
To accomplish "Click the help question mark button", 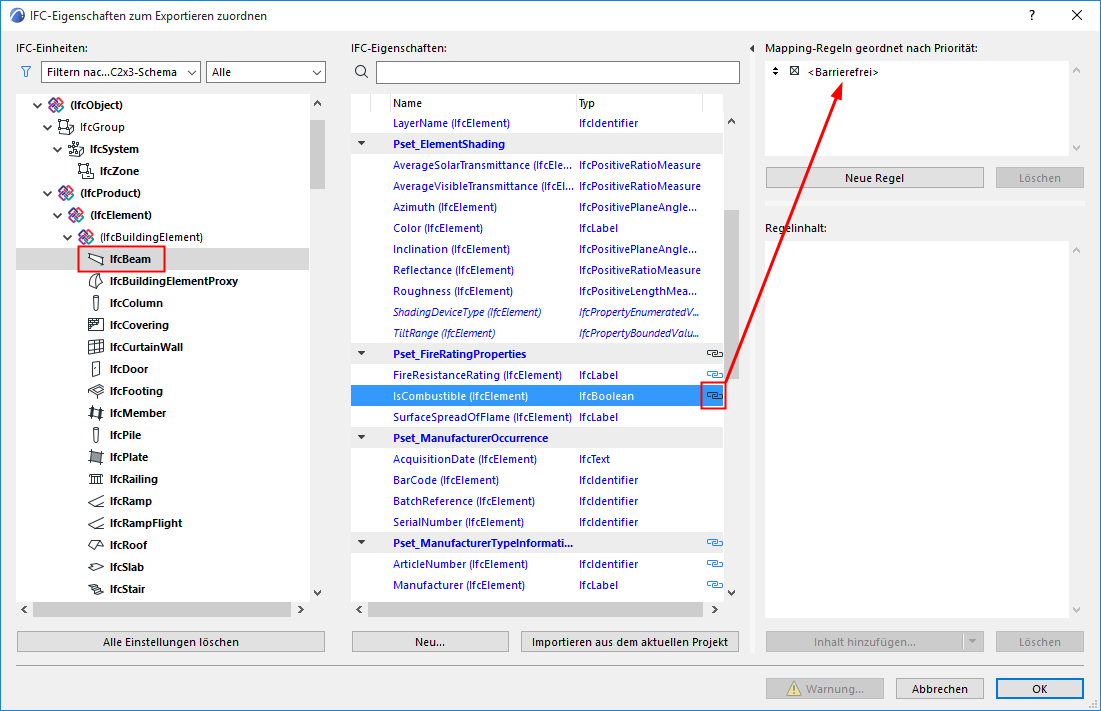I will pyautogui.click(x=1031, y=15).
